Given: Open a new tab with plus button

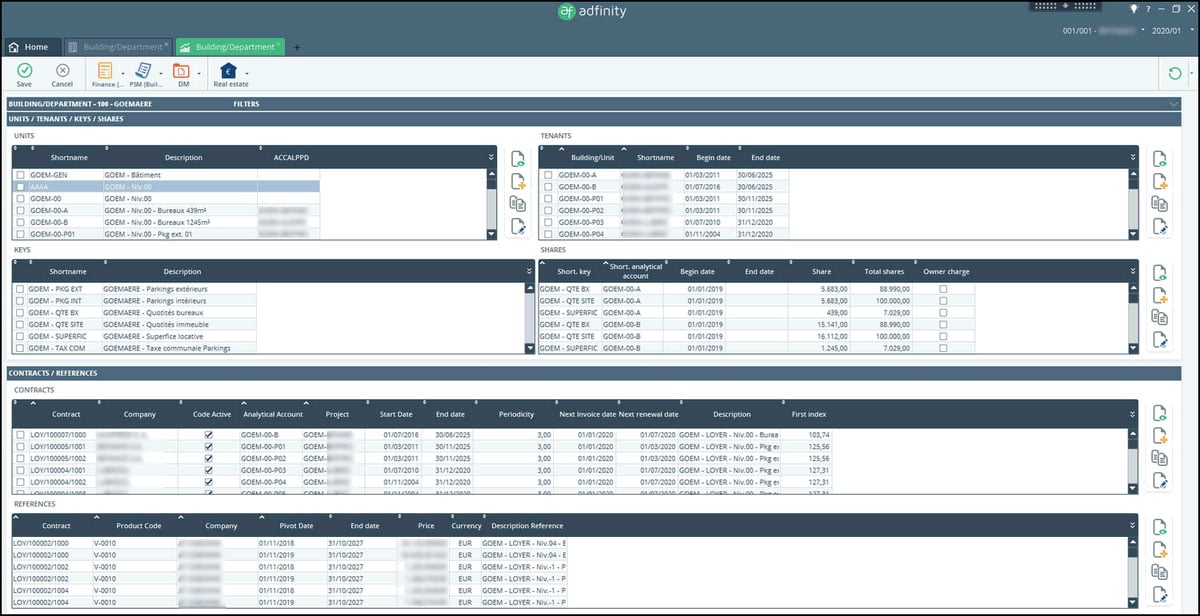Looking at the screenshot, I should click(x=296, y=47).
